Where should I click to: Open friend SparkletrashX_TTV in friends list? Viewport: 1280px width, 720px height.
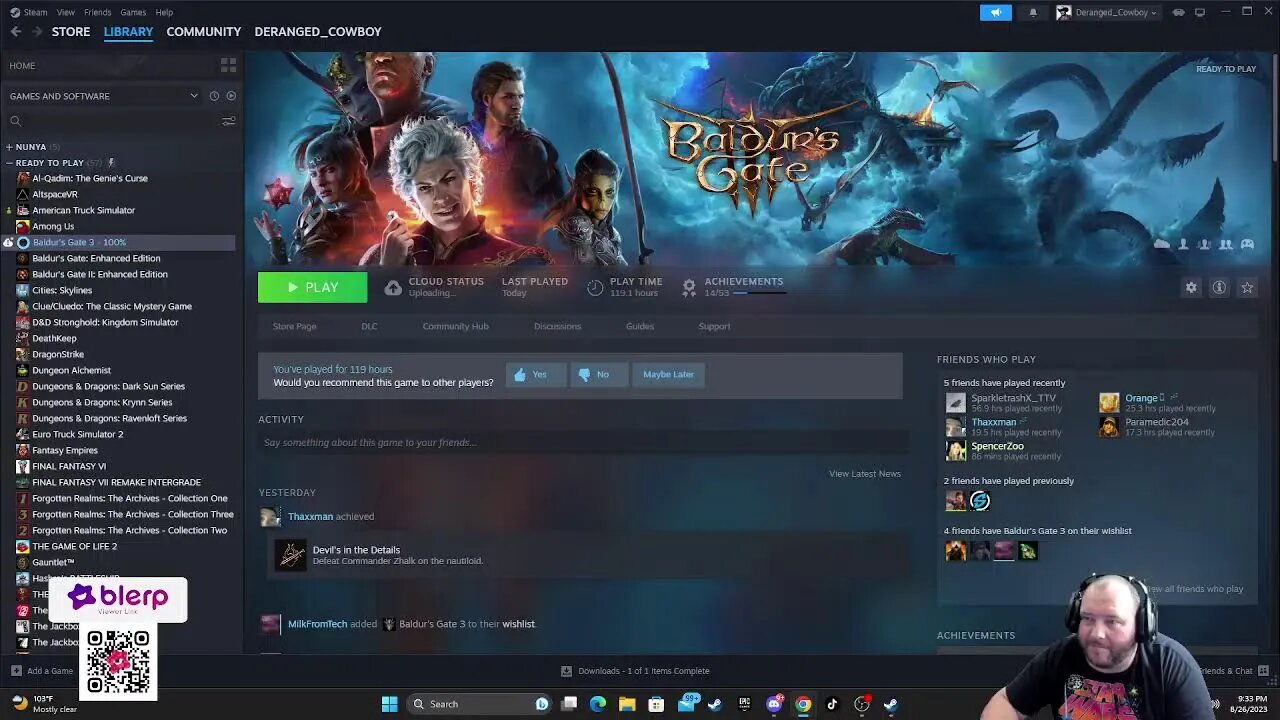coord(1013,398)
